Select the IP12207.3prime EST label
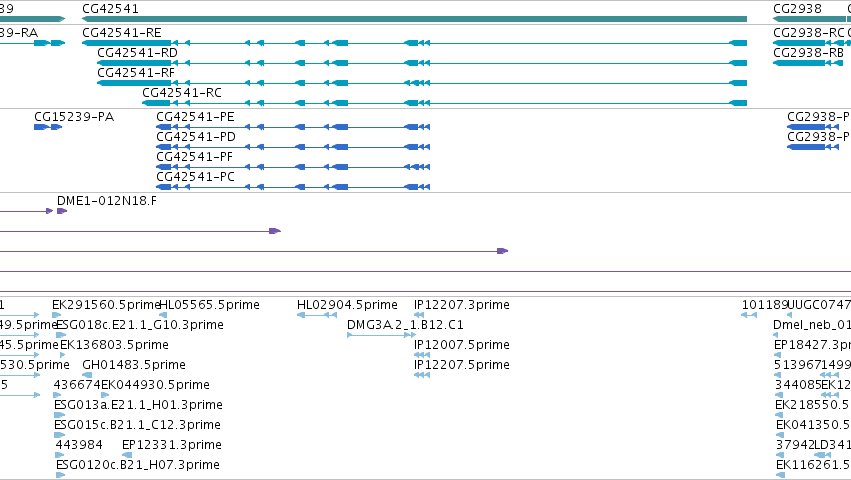Image resolution: width=851 pixels, height=480 pixels. pyautogui.click(x=462, y=305)
